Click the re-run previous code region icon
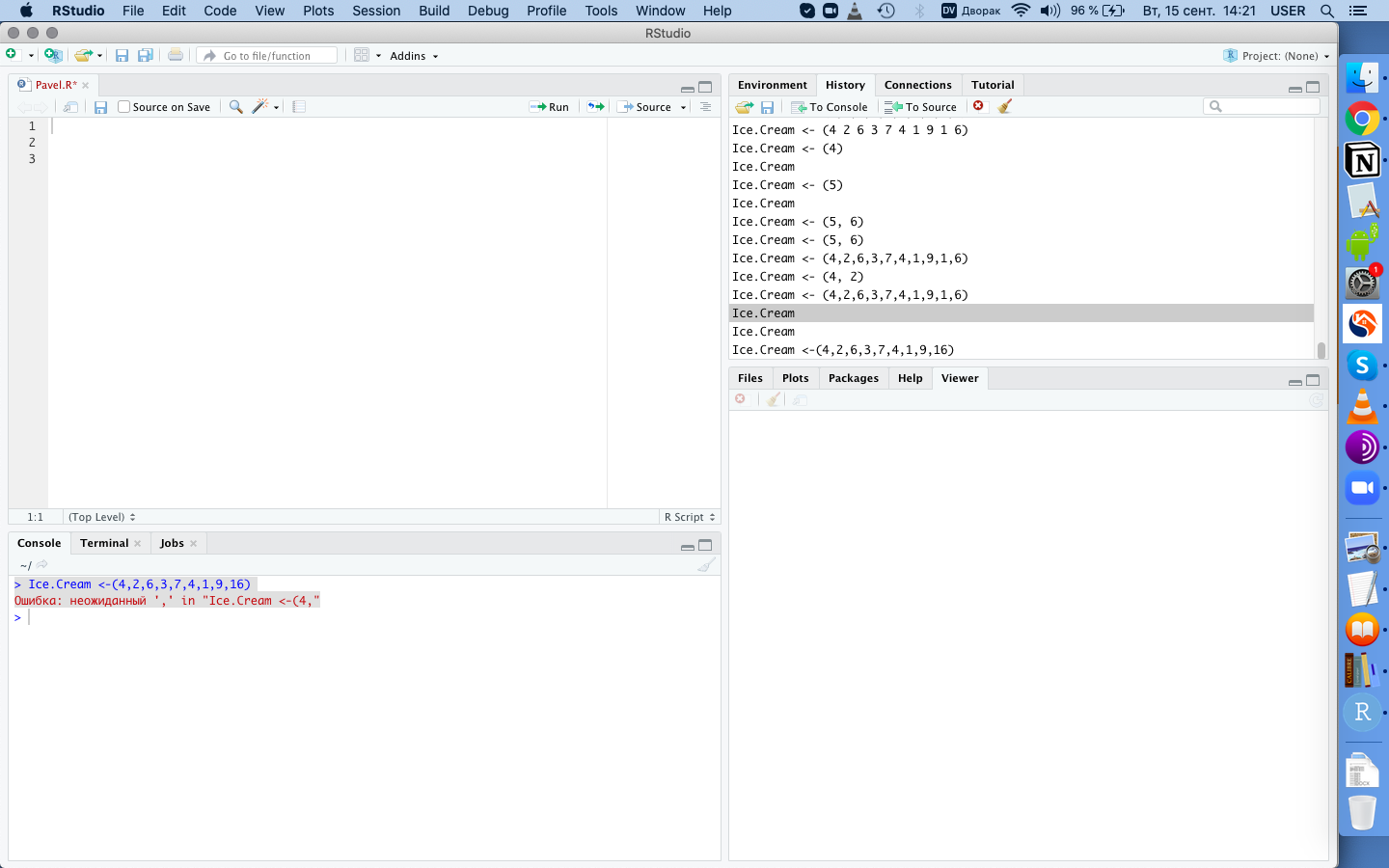 pyautogui.click(x=596, y=107)
